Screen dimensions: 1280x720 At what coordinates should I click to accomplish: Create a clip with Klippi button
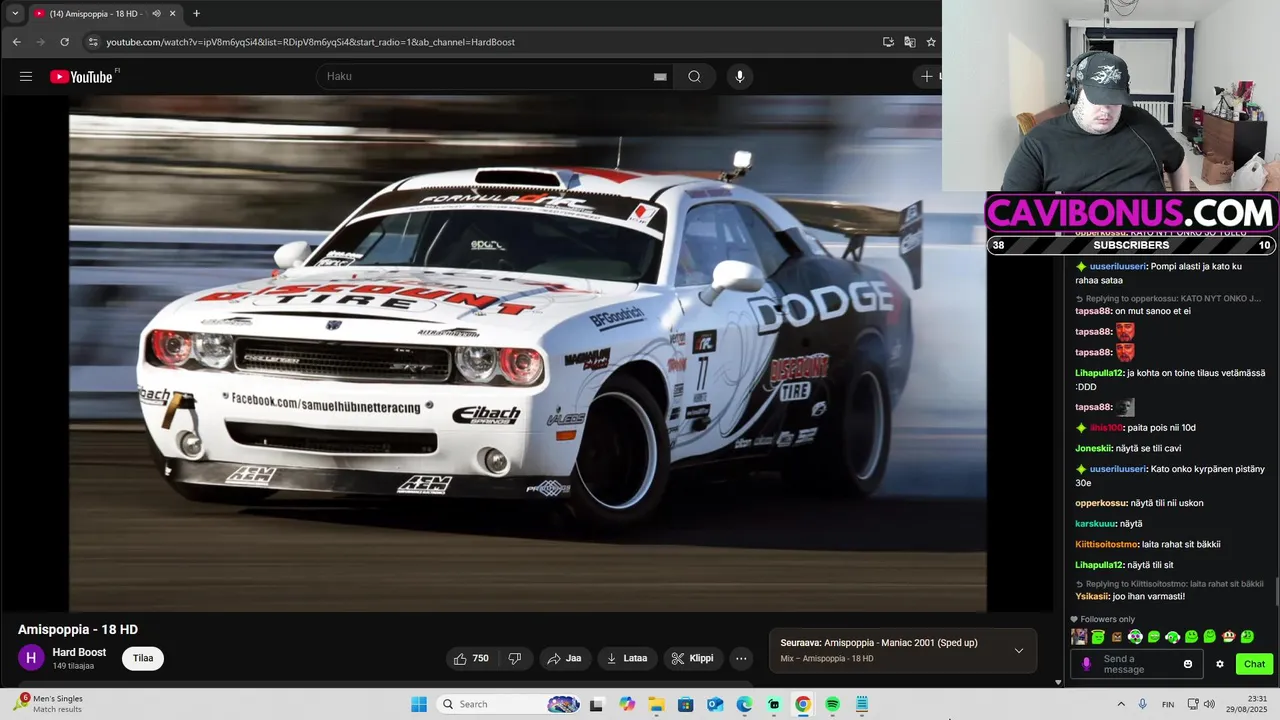[x=692, y=658]
